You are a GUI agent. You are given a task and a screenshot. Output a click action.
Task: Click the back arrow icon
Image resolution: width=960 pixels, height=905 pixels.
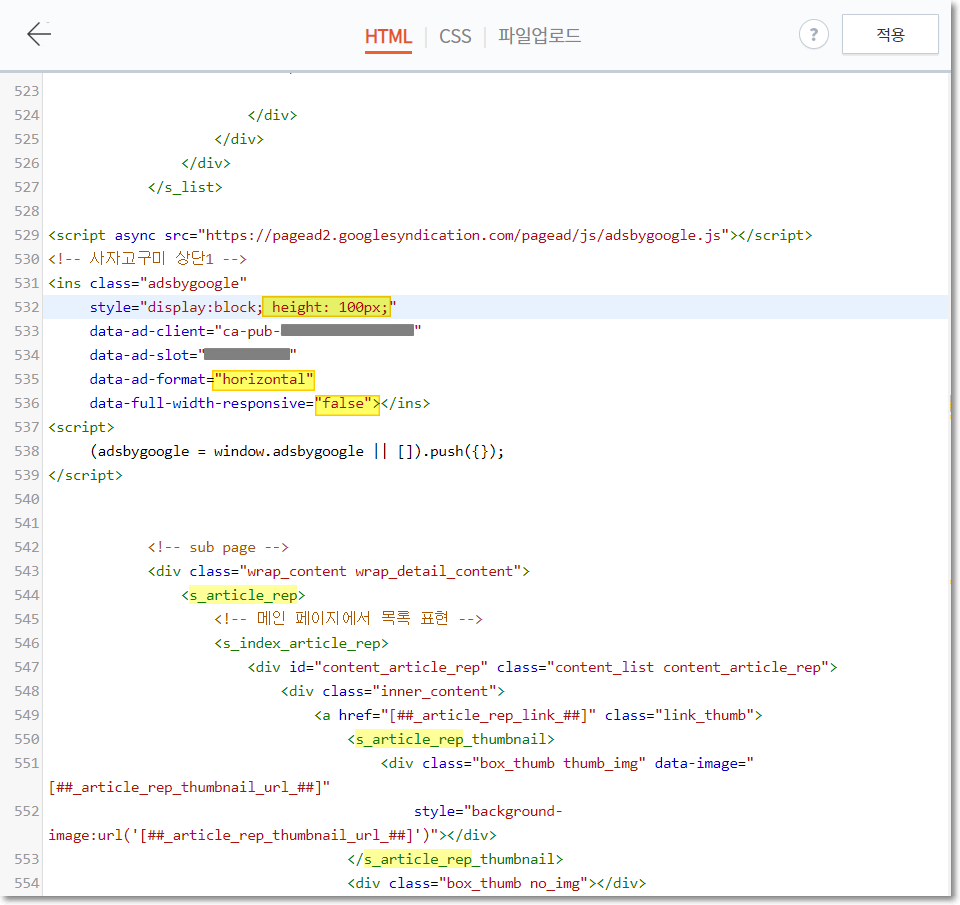pos(39,34)
